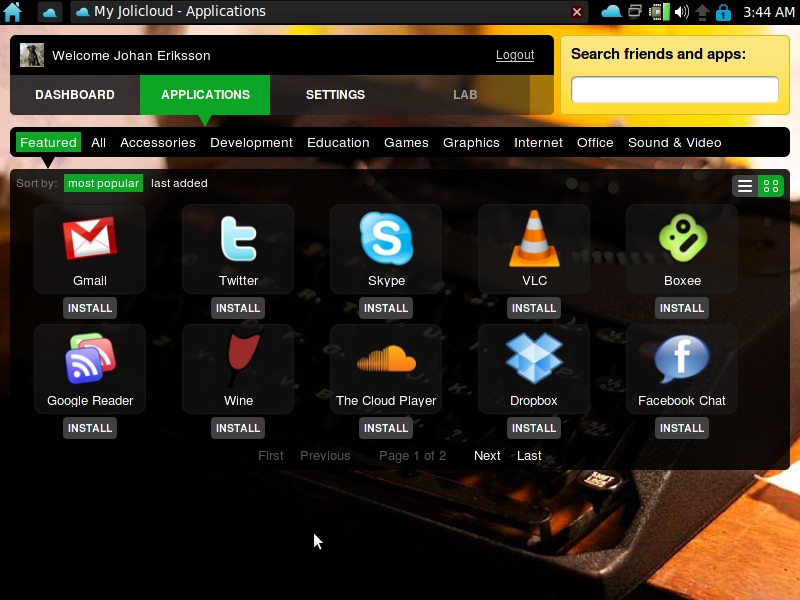Click the First page link
This screenshot has width=800, height=600.
tap(270, 456)
